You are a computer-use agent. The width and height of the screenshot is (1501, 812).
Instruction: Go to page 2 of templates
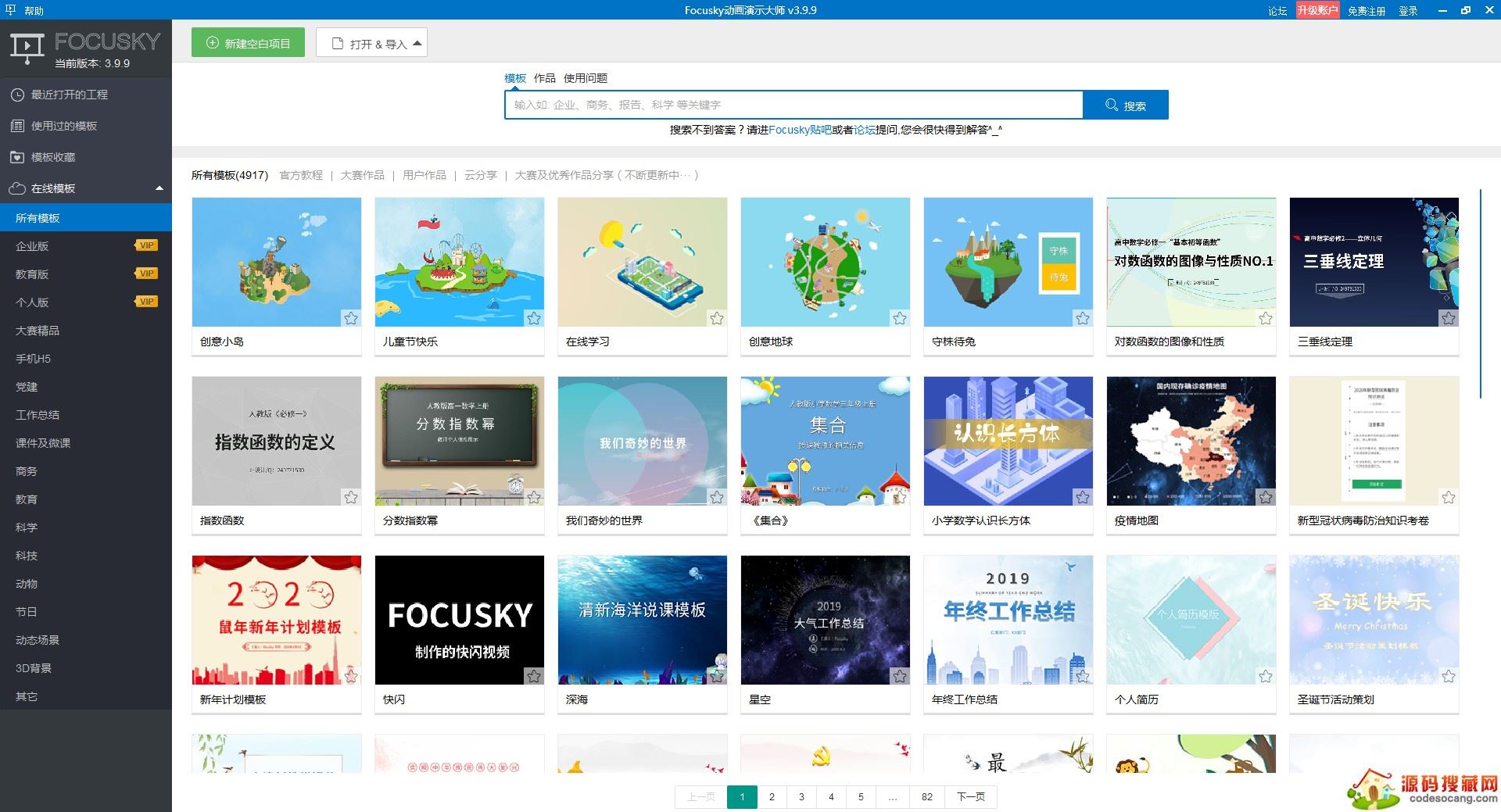(772, 797)
